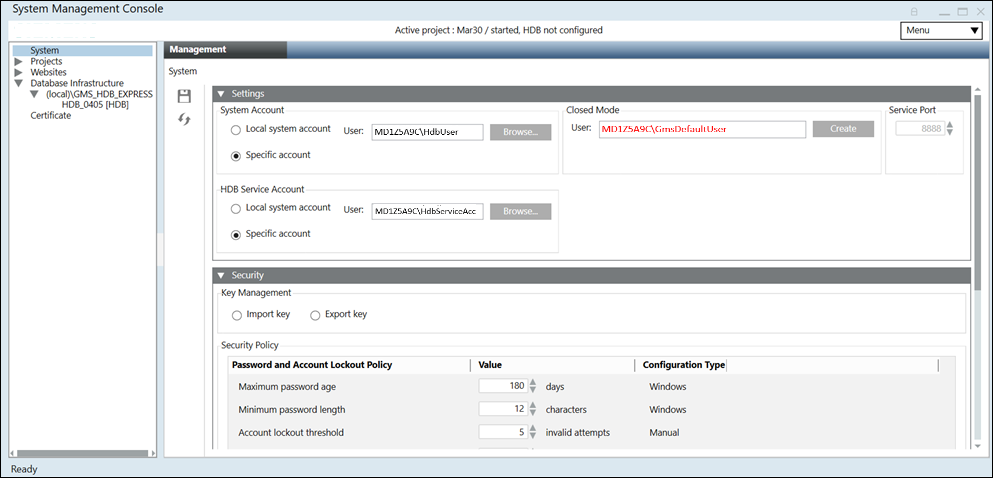This screenshot has height=478, width=993.
Task: Open the Menu dropdown
Action: point(940,30)
